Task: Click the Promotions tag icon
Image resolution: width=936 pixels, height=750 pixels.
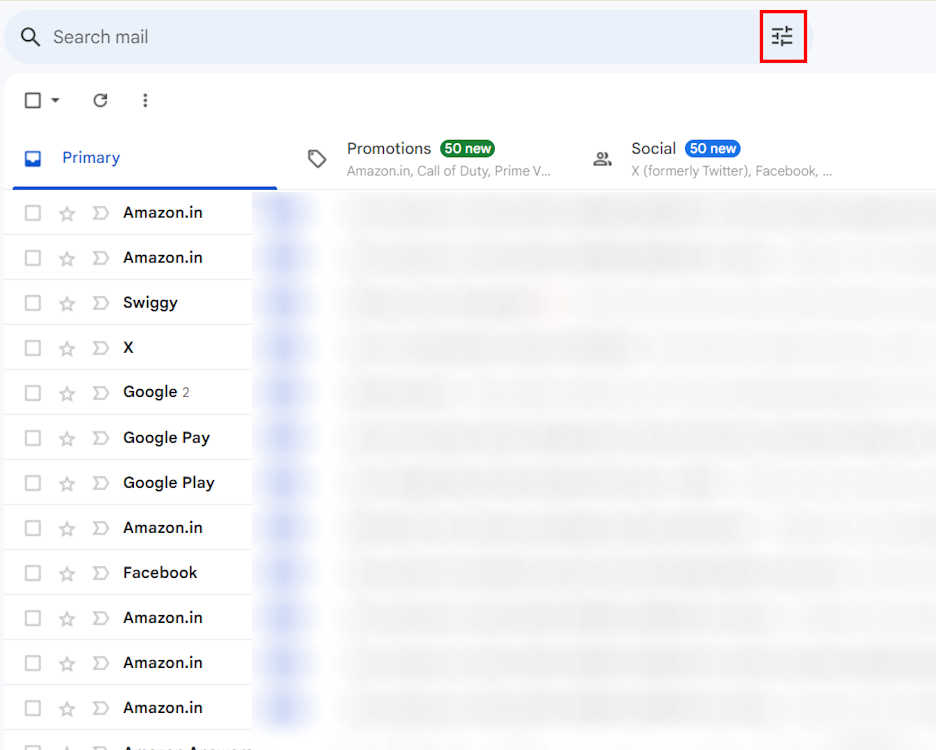Action: (x=317, y=158)
